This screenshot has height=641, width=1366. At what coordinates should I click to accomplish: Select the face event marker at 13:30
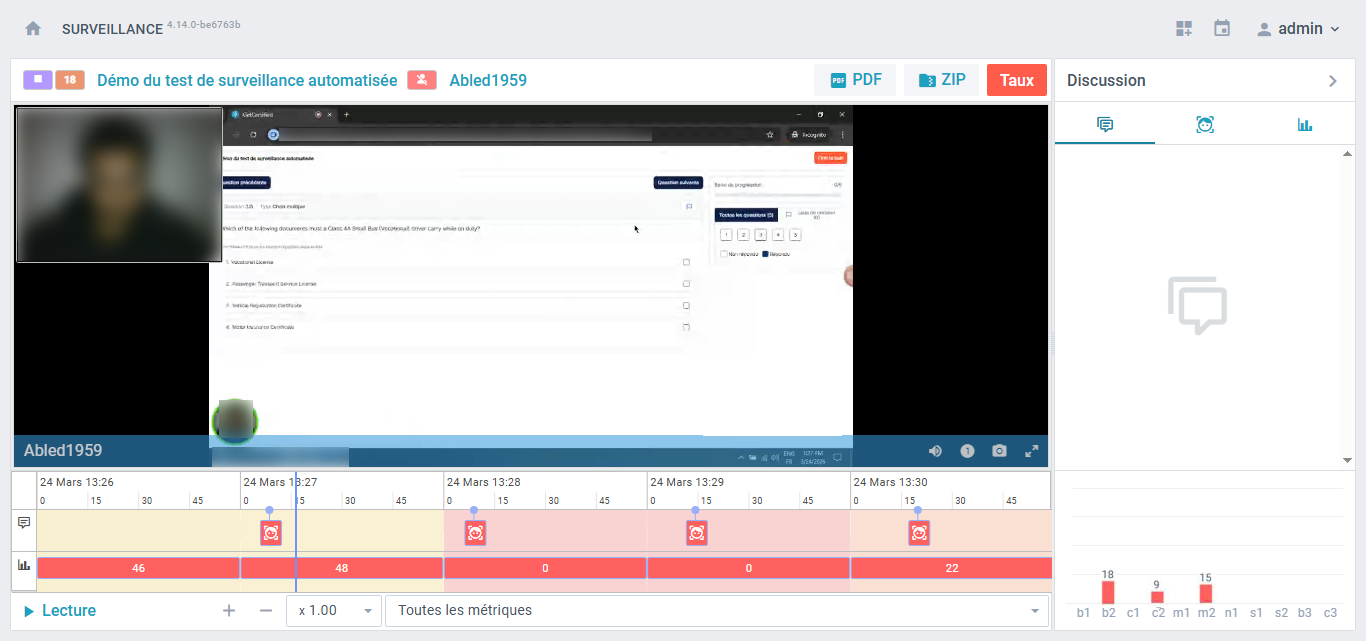tap(919, 533)
